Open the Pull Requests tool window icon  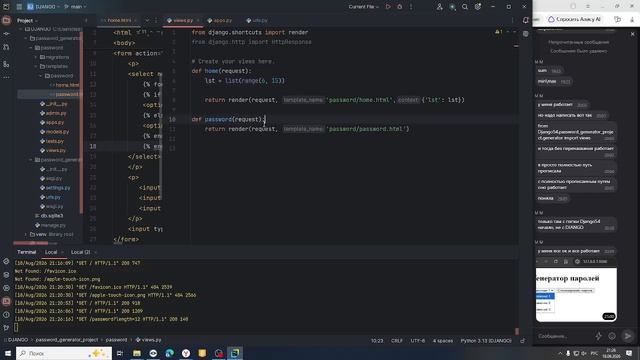point(6,48)
